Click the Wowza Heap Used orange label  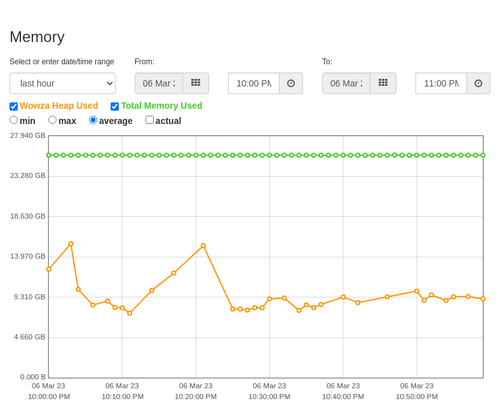pyautogui.click(x=59, y=106)
